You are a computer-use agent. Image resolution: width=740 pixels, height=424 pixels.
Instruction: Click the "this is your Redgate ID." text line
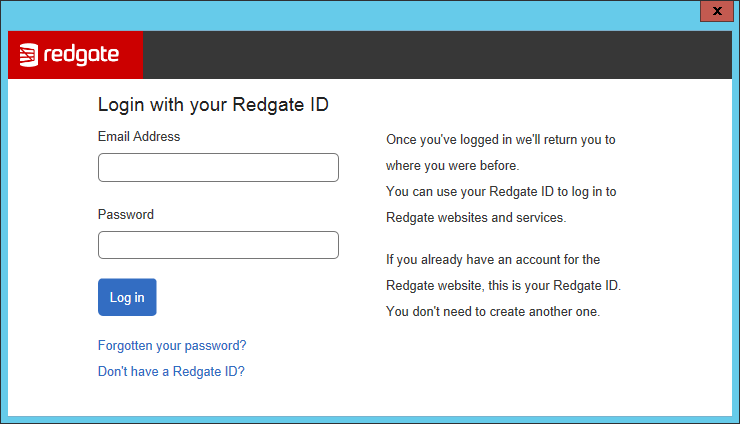pyautogui.click(x=503, y=286)
